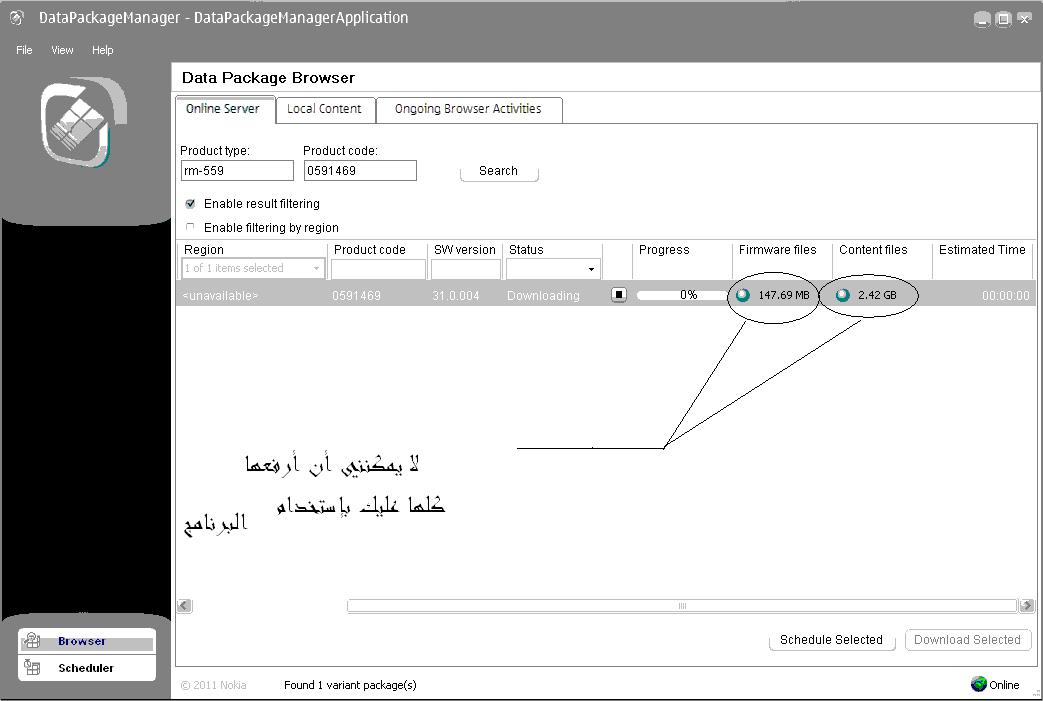Click the Product code column filter box
The width and height of the screenshot is (1043, 701).
pos(378,269)
